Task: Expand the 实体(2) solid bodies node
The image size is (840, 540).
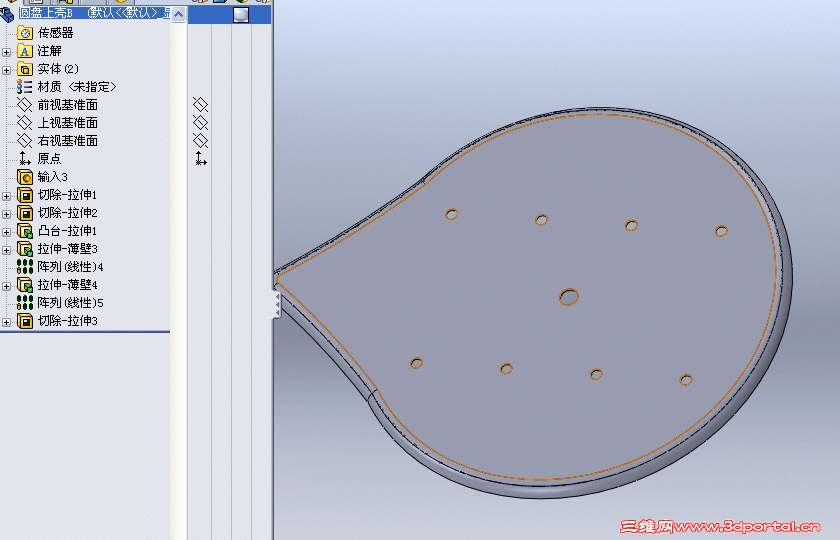Action: (6, 70)
